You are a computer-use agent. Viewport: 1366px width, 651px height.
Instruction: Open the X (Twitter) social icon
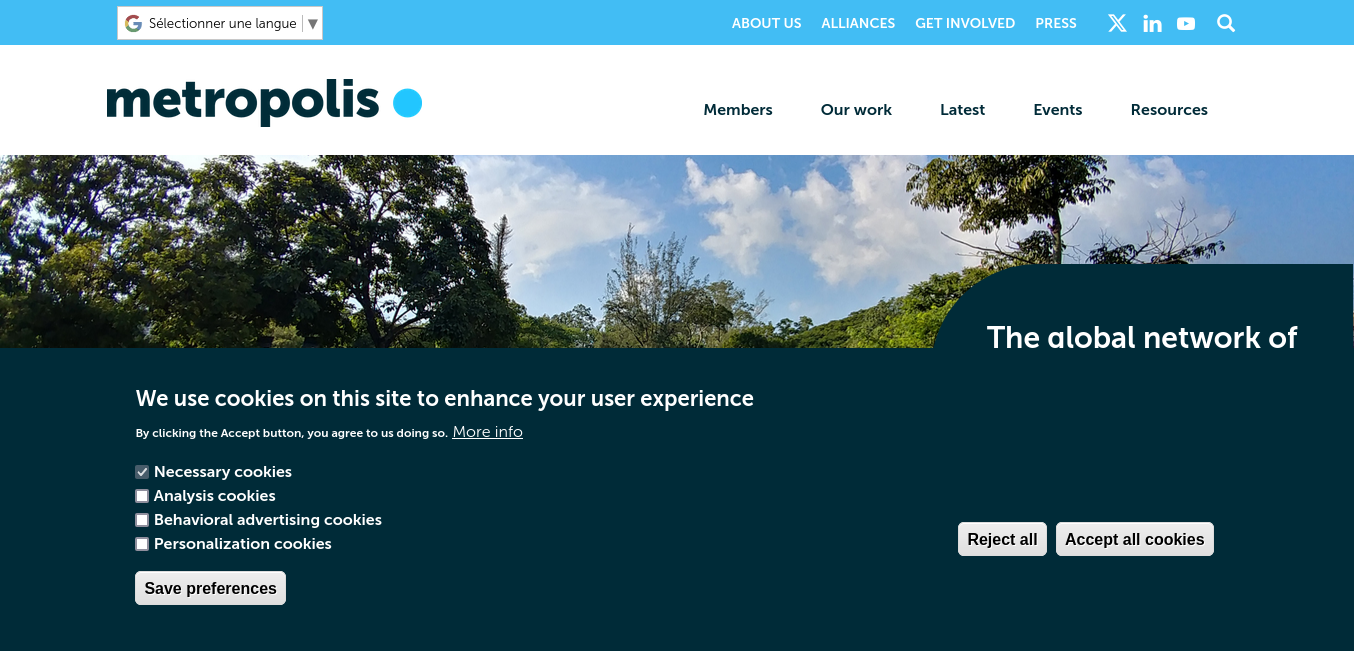point(1117,23)
